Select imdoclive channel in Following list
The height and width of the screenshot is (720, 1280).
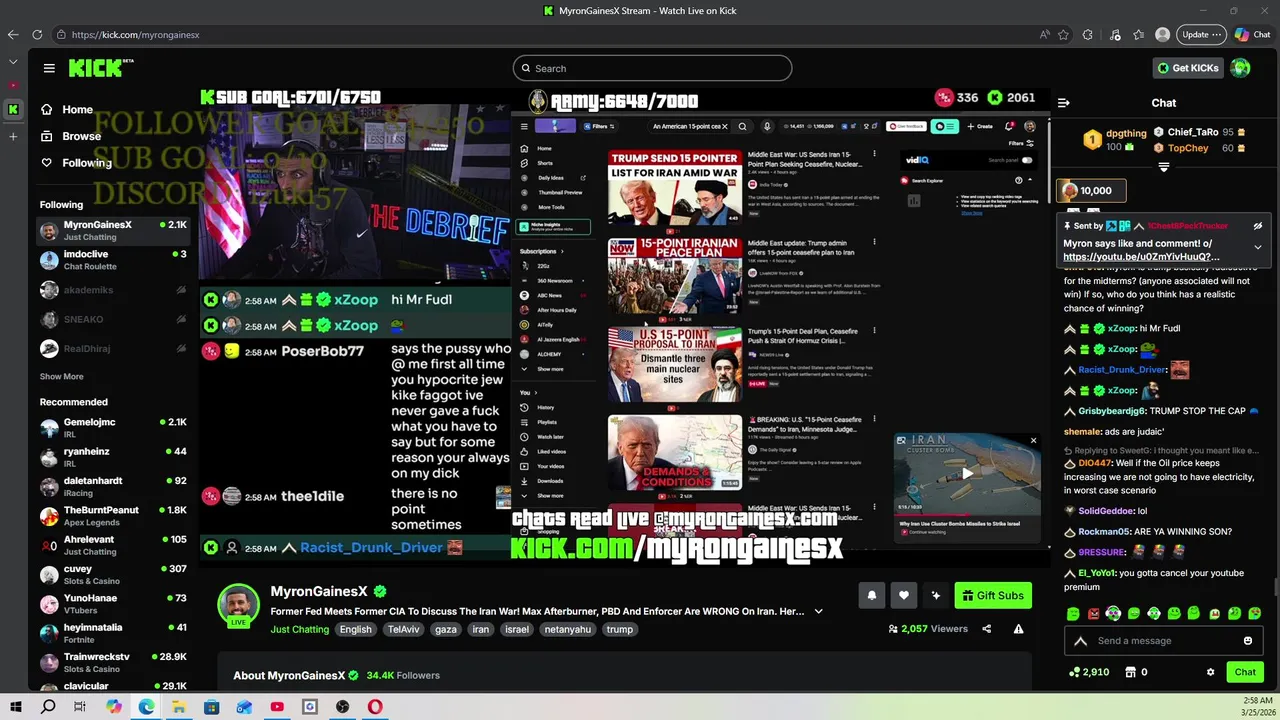pos(112,260)
